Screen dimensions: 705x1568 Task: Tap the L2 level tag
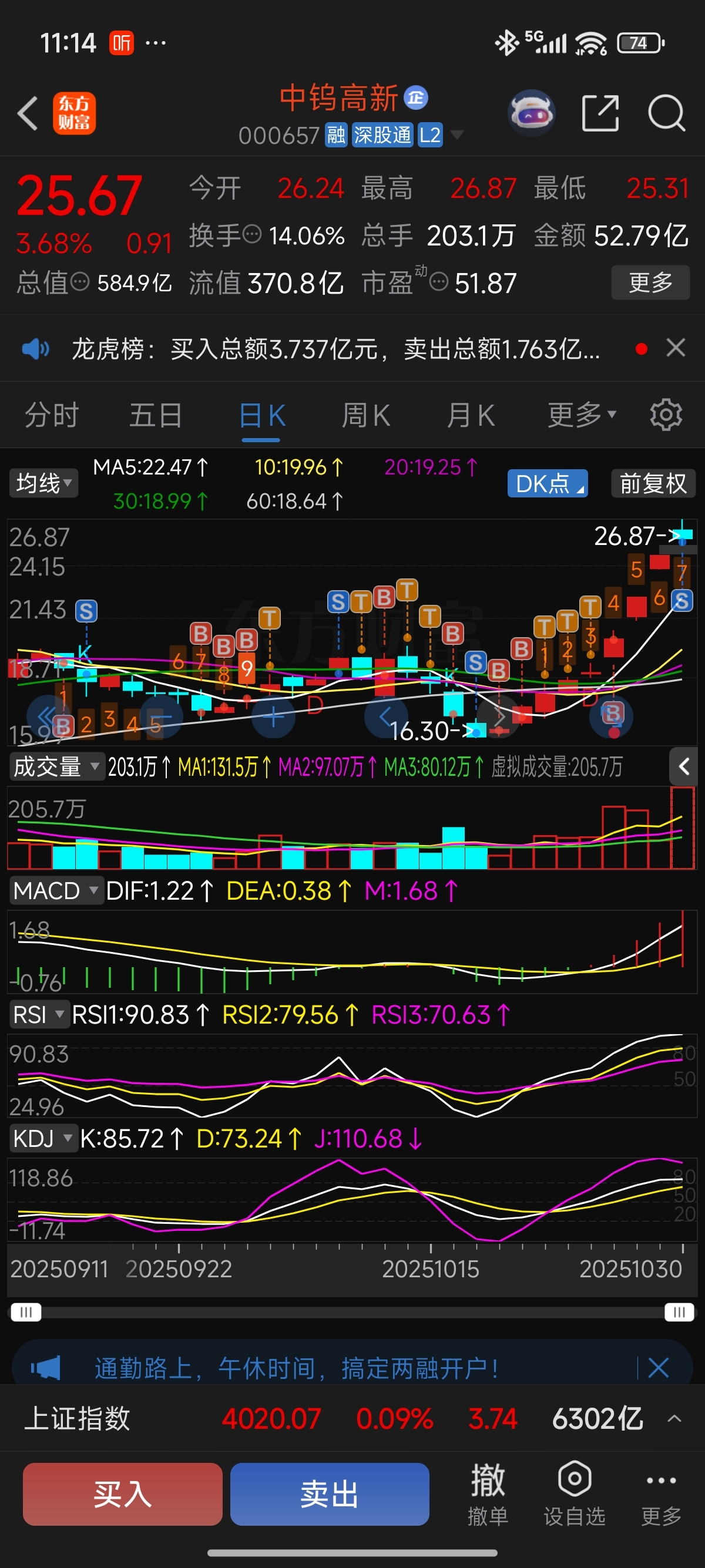(430, 135)
